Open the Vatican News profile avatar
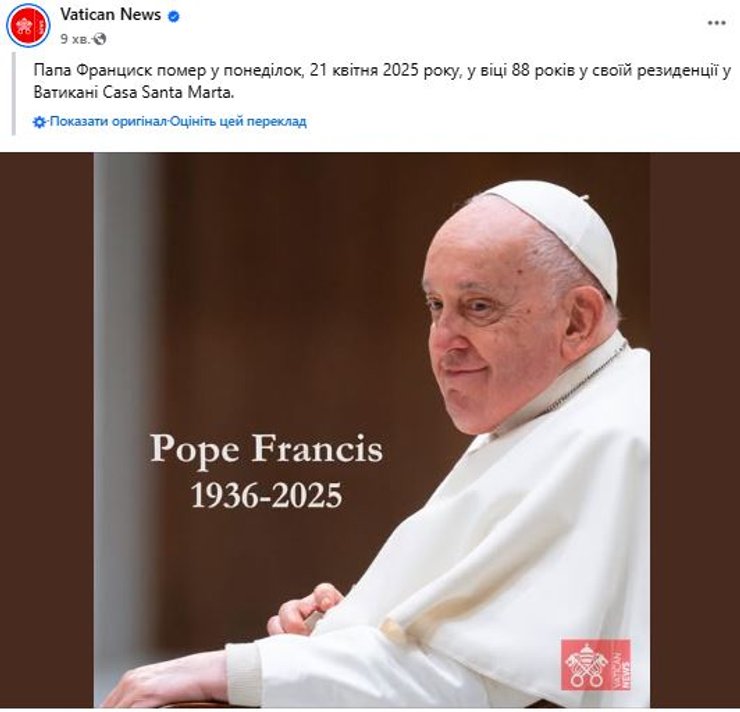The width and height of the screenshot is (740, 712). [28, 26]
